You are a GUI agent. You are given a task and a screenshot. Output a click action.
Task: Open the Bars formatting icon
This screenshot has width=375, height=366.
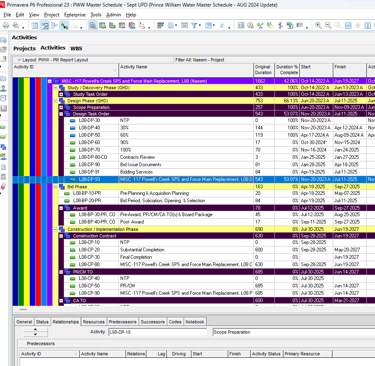point(160,26)
